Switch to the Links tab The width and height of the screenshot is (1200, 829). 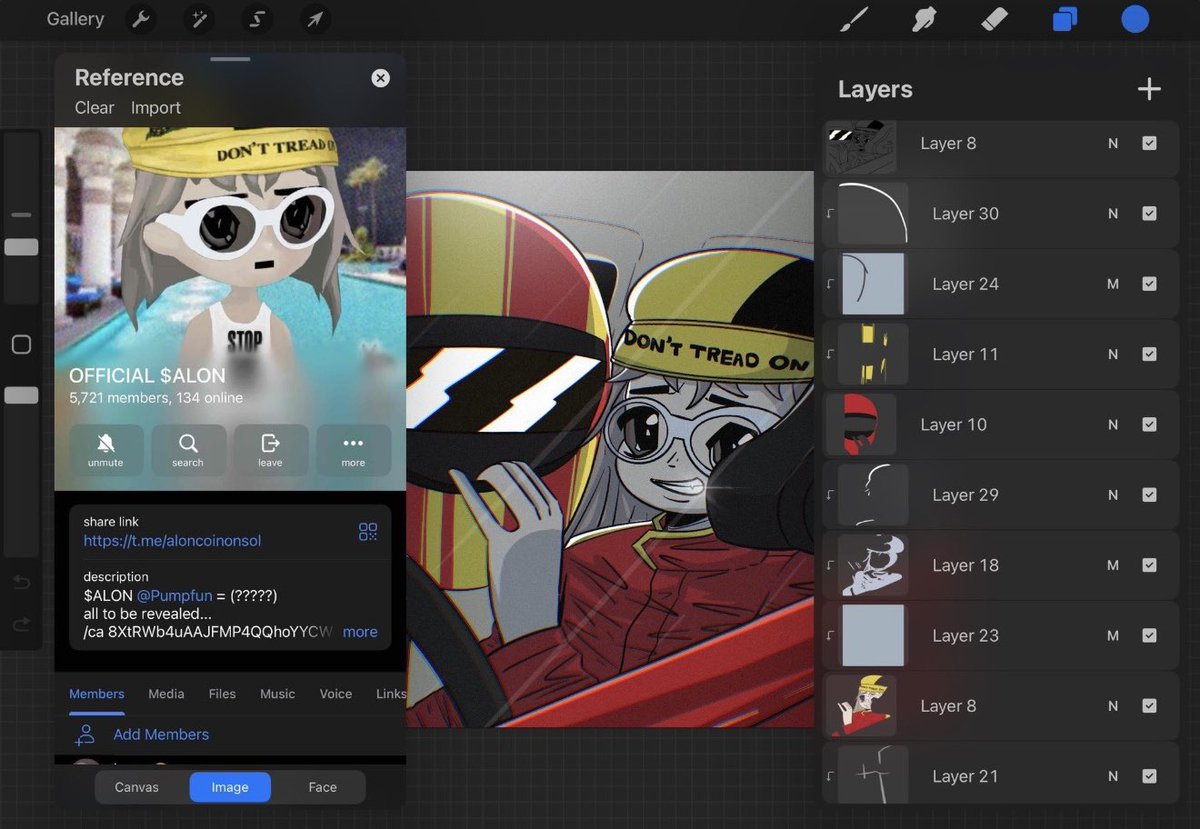[x=391, y=693]
